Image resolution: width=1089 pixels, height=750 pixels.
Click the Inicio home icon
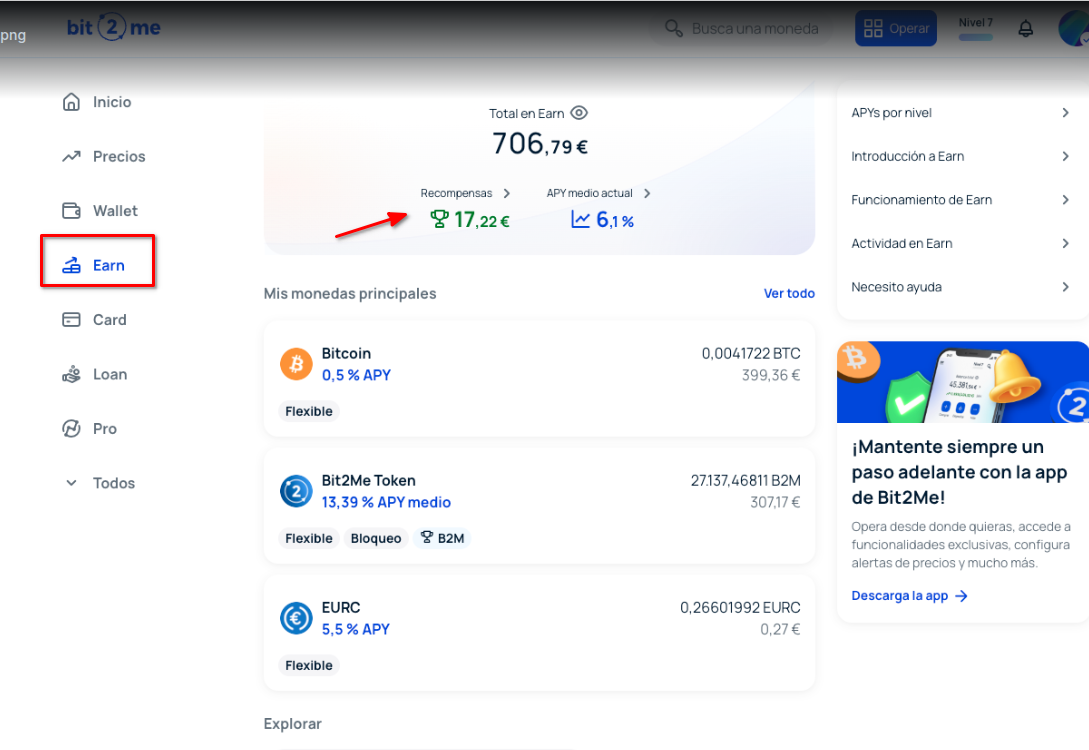click(x=71, y=102)
